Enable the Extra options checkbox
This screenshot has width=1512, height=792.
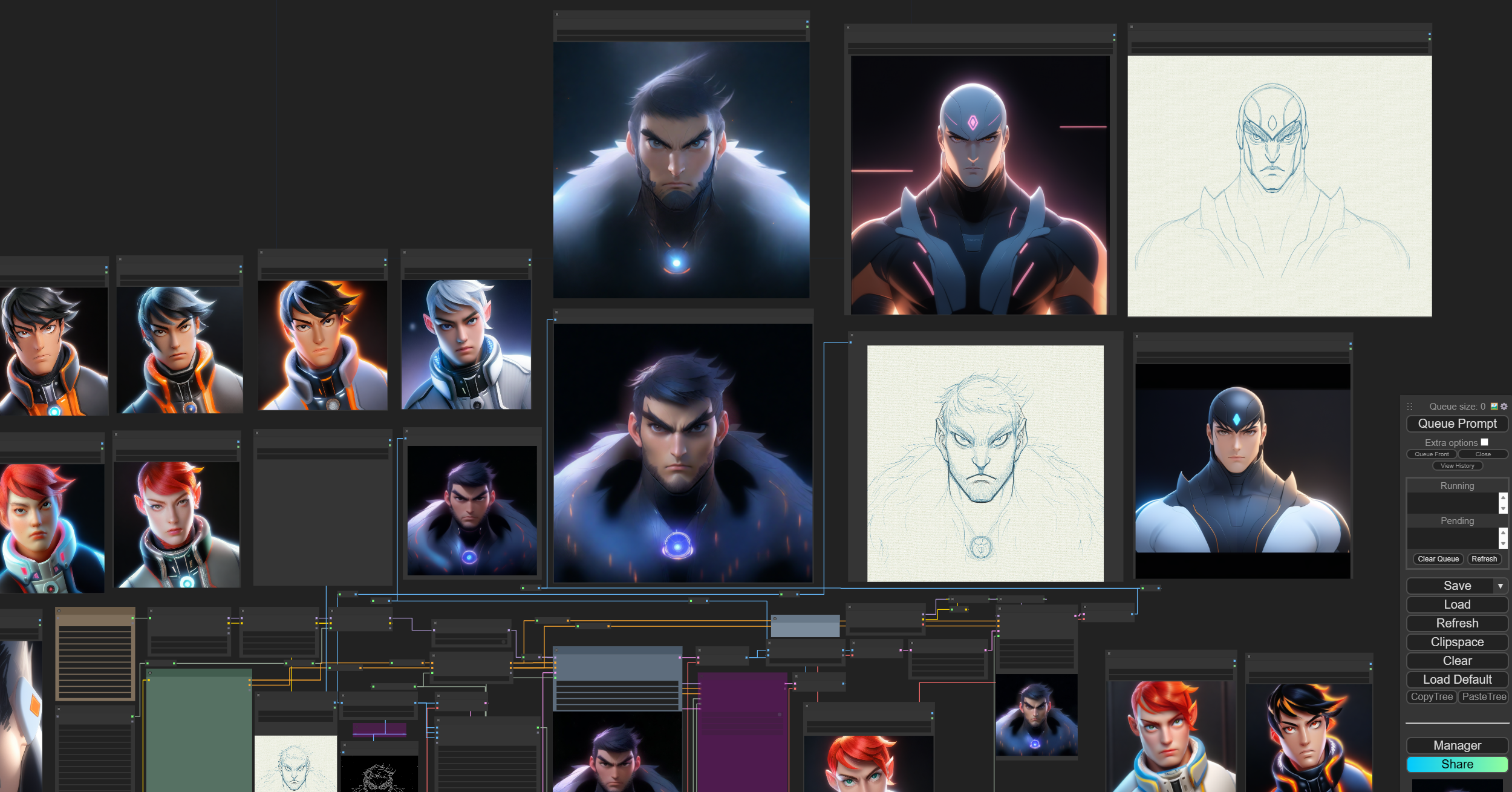point(1484,442)
